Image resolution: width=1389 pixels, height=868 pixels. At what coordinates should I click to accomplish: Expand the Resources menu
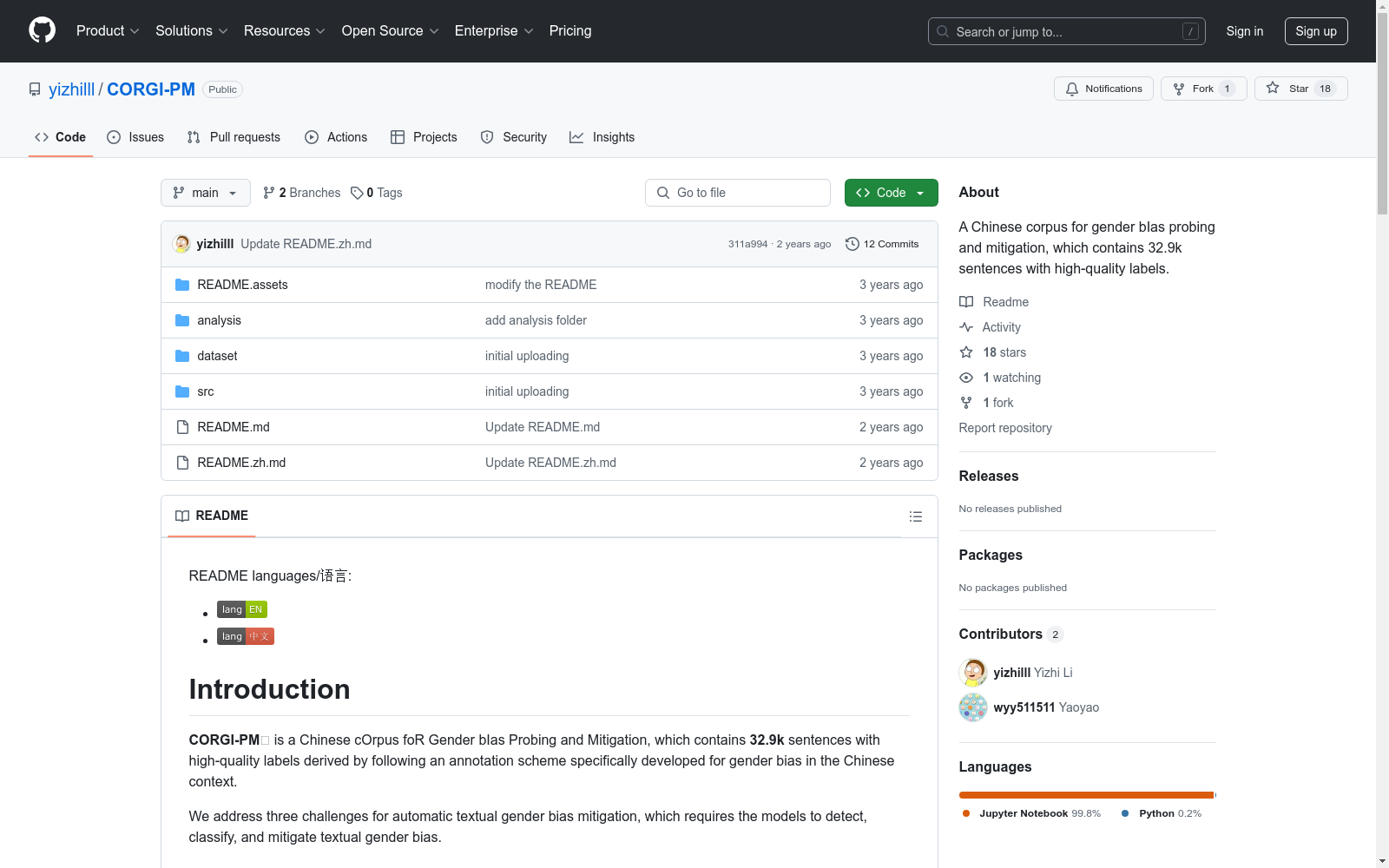coord(285,30)
